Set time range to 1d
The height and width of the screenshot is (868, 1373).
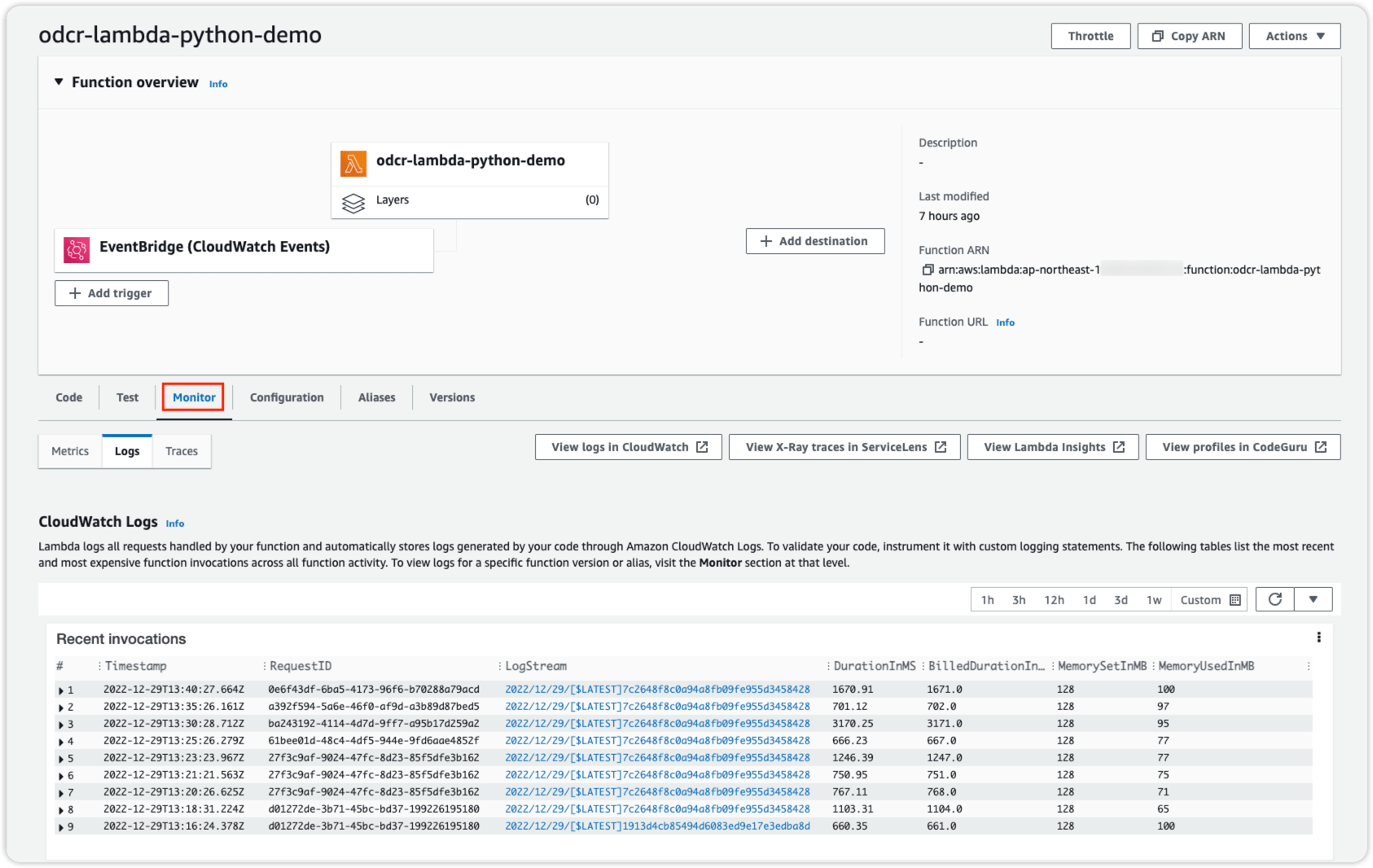pyautogui.click(x=1090, y=600)
